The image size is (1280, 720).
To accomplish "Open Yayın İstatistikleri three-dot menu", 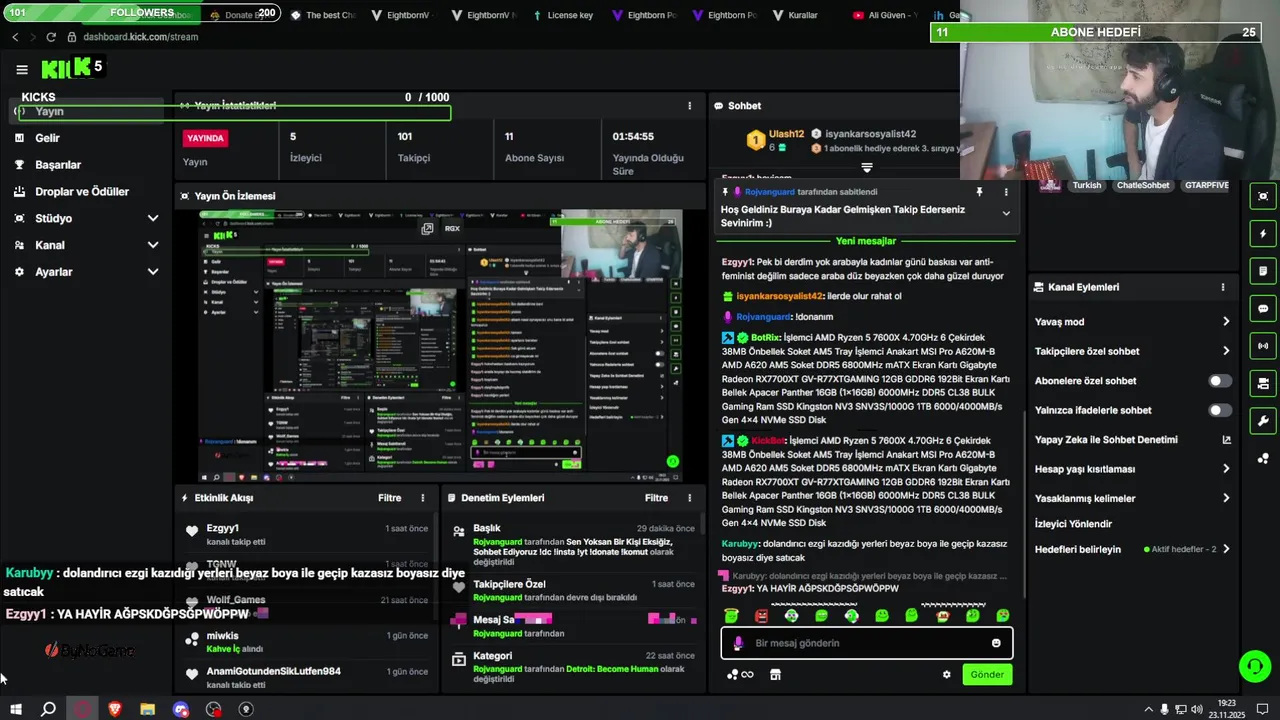I will pyautogui.click(x=689, y=105).
